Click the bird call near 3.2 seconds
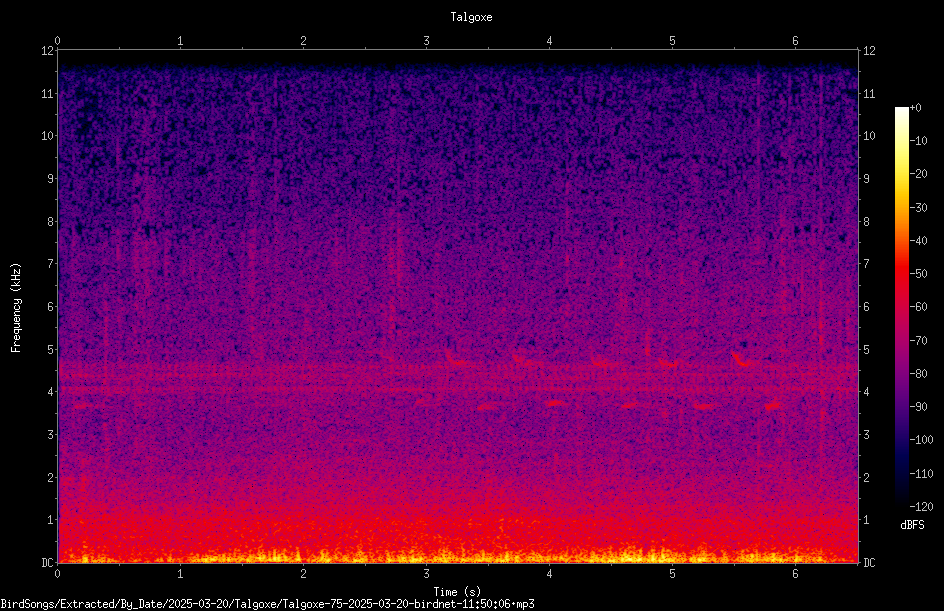 coord(455,359)
